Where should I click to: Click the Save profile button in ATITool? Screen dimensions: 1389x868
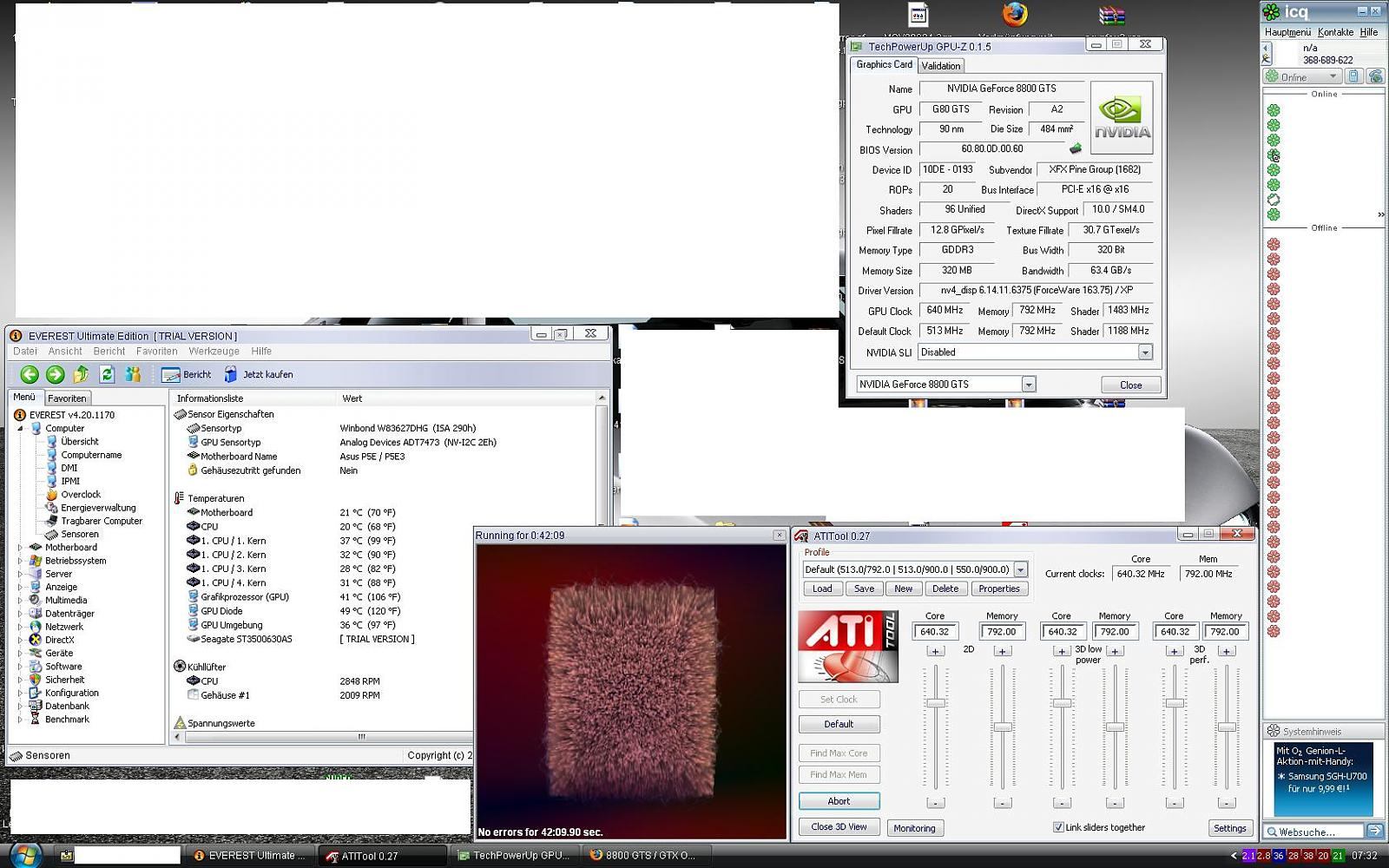pos(864,589)
